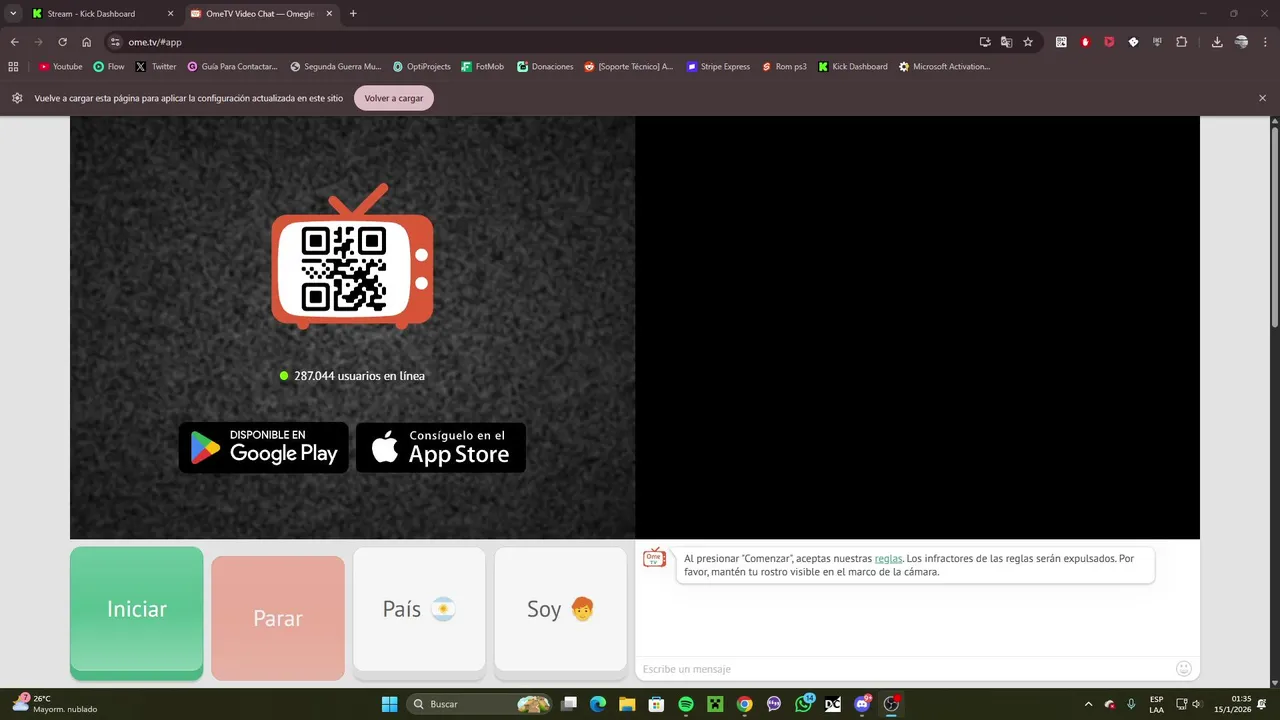Open the Soporte Técnico bookmark
This screenshot has height=720, width=1280.
tap(630, 67)
